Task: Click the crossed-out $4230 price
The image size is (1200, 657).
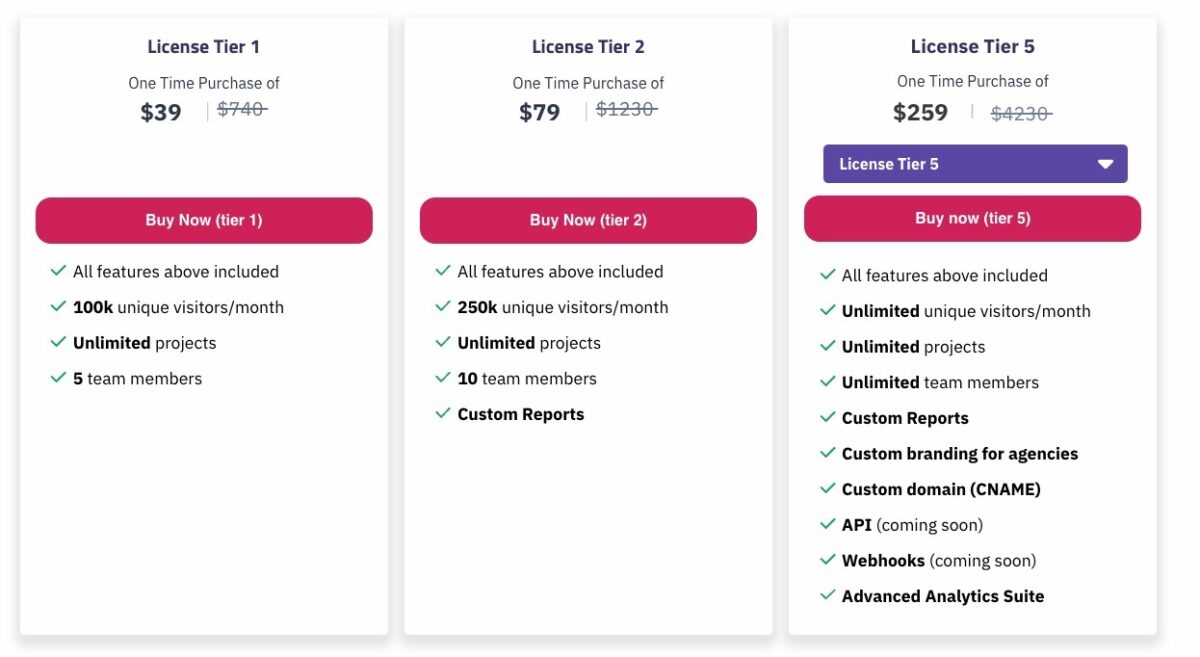Action: (x=1021, y=114)
